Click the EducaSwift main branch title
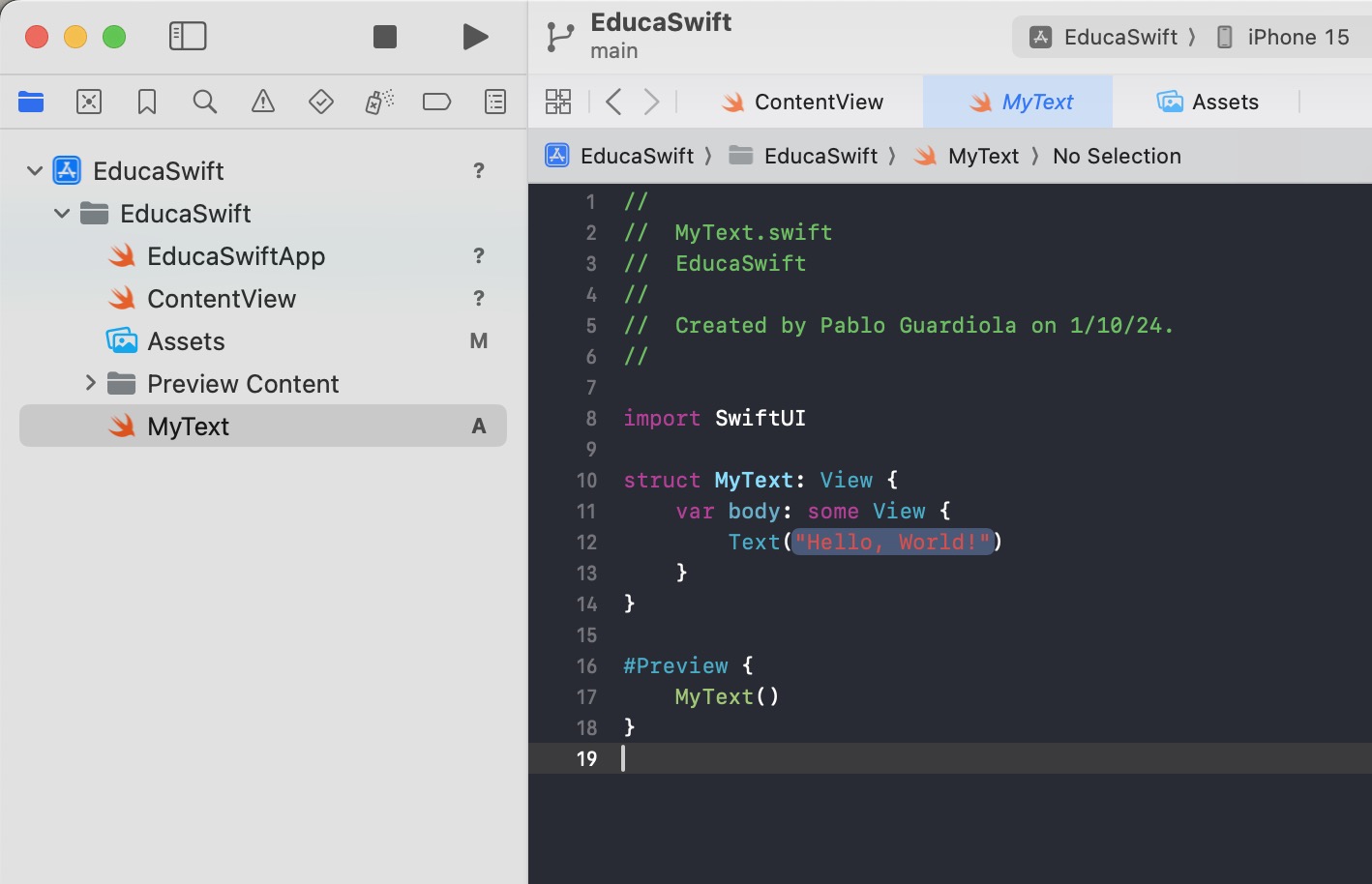 (x=661, y=36)
